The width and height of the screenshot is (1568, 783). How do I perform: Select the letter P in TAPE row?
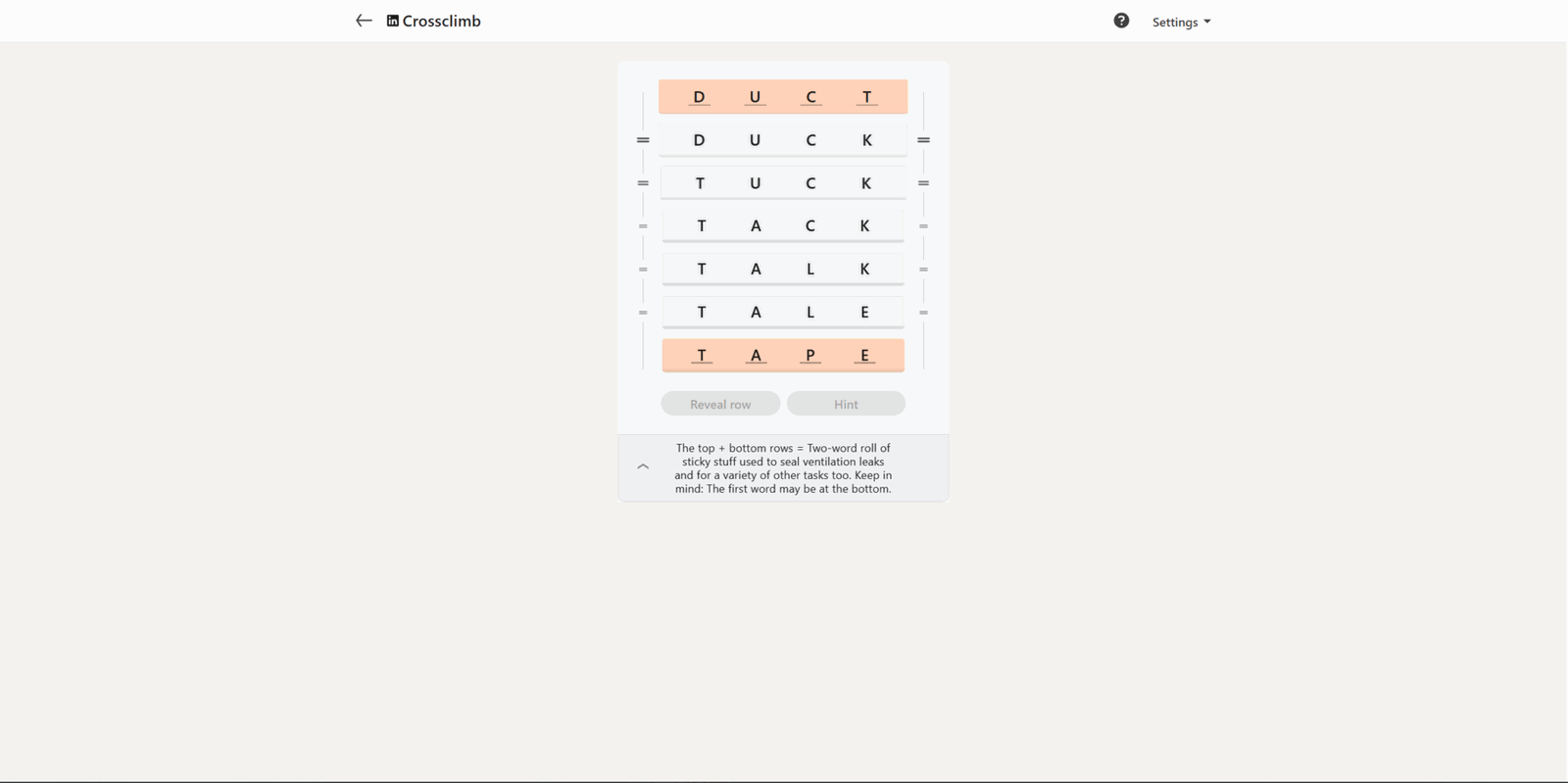coord(810,355)
